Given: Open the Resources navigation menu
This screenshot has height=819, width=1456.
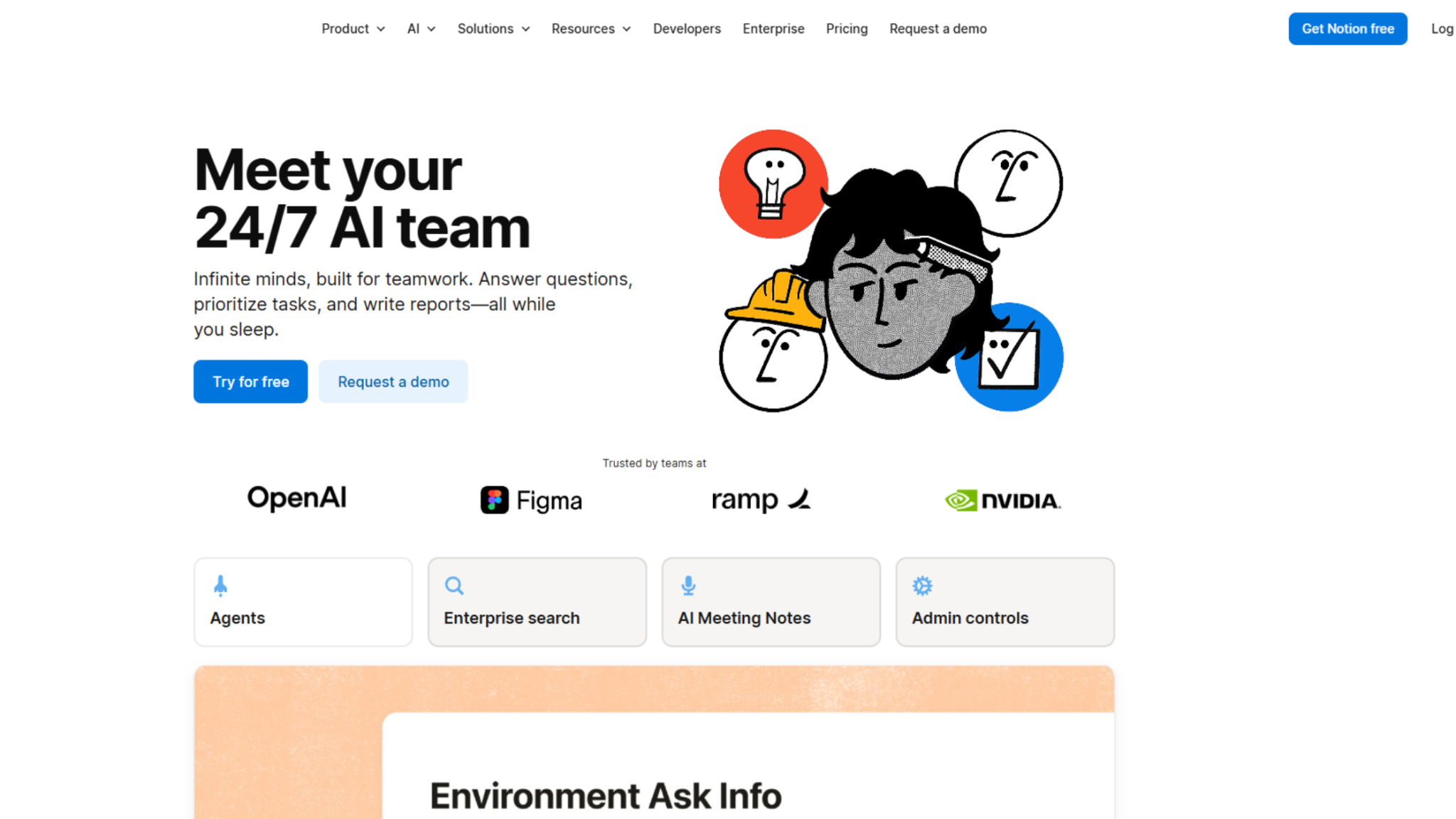Looking at the screenshot, I should point(591,28).
